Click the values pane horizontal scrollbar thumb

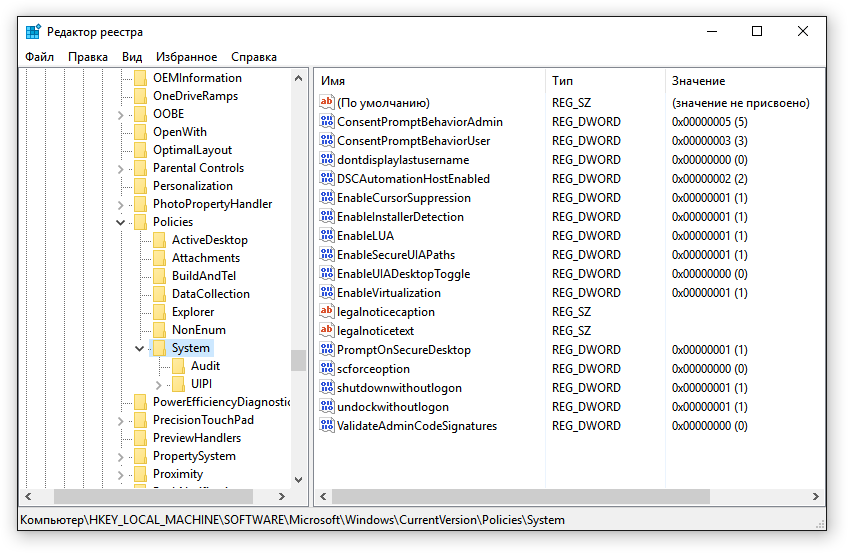[x=521, y=496]
